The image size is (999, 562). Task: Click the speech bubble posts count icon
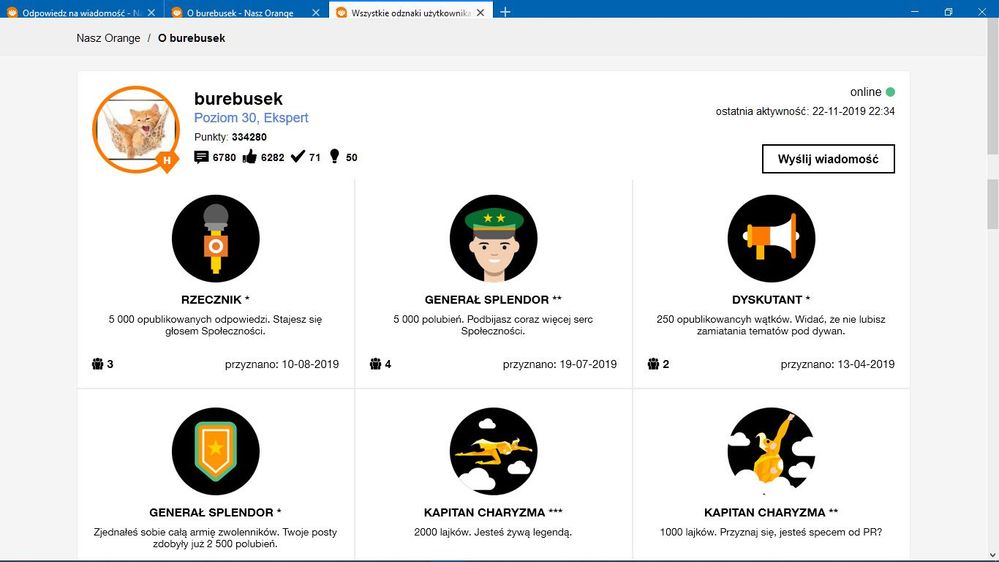click(201, 157)
